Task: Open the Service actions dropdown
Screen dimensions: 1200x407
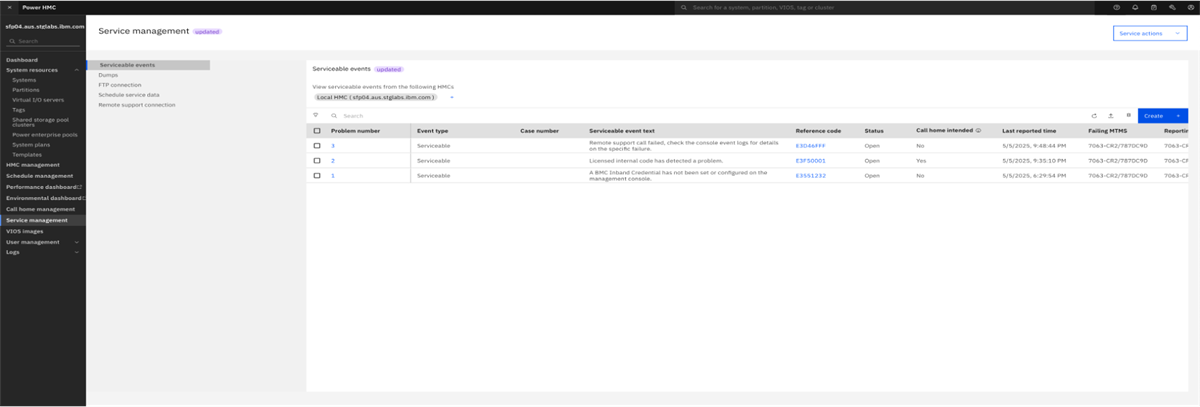Action: pos(1149,33)
